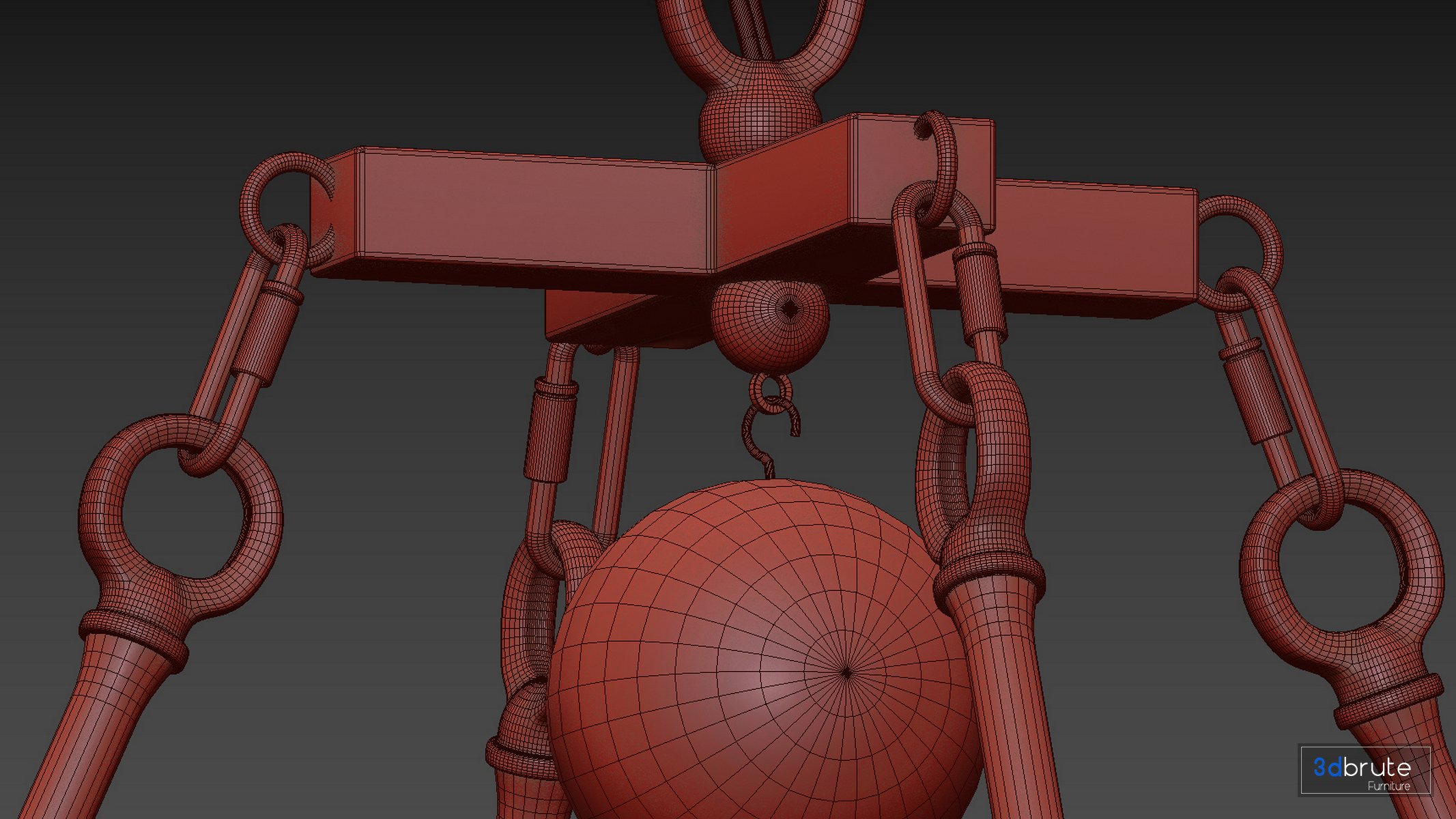
Task: Click the Furniture label under the logo
Action: (1388, 786)
